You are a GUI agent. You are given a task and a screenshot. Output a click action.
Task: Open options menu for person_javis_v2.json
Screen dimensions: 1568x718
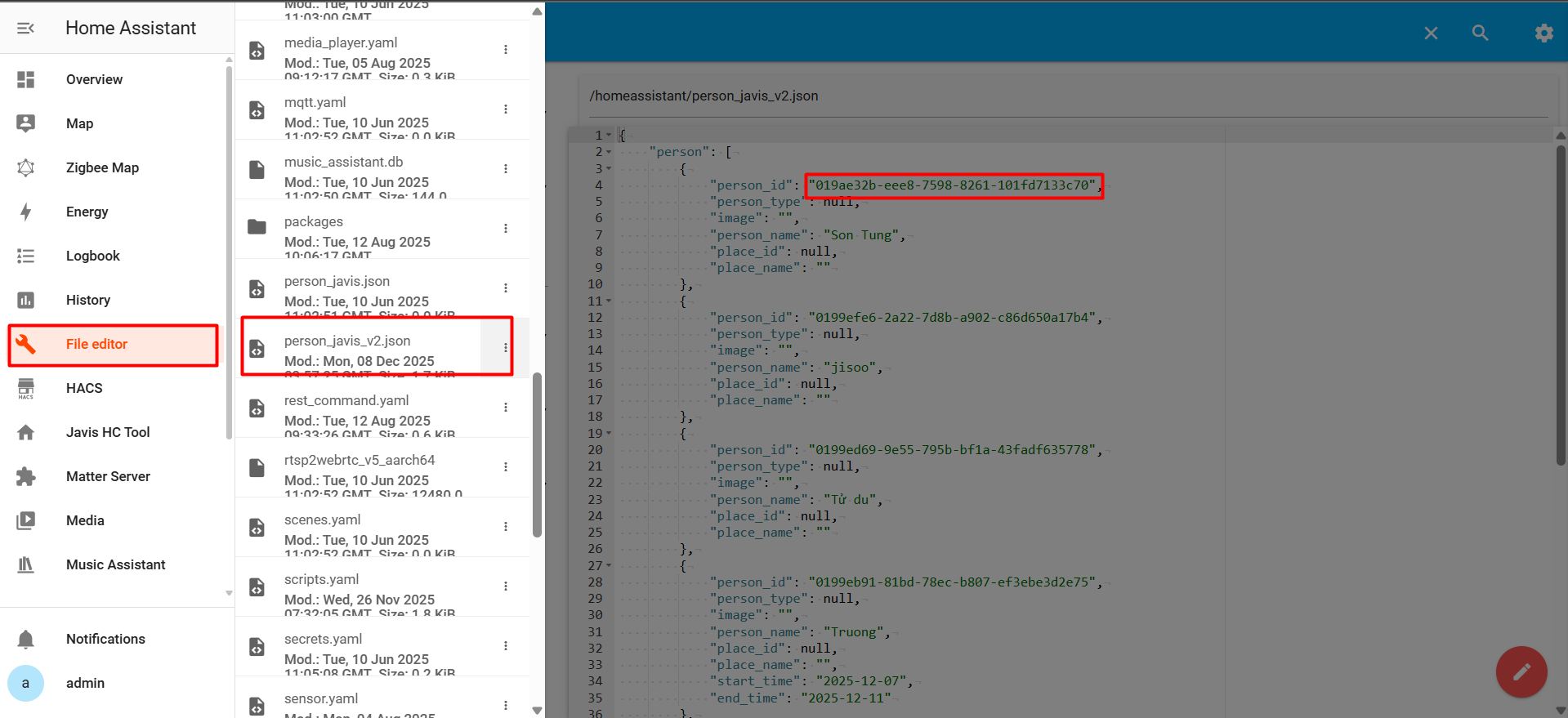pos(506,347)
